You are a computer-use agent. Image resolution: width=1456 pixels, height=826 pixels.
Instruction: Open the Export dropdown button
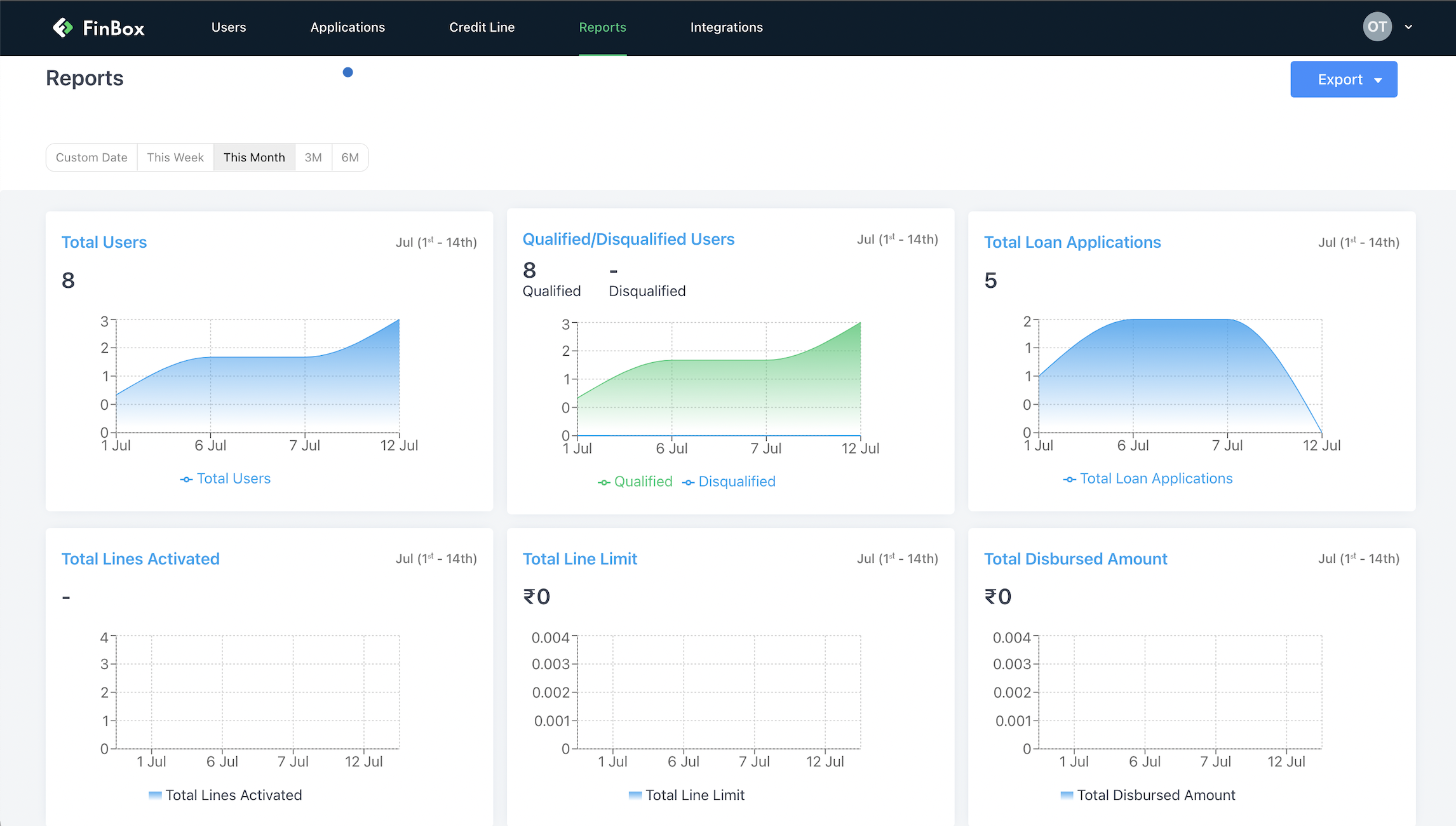click(x=1344, y=79)
